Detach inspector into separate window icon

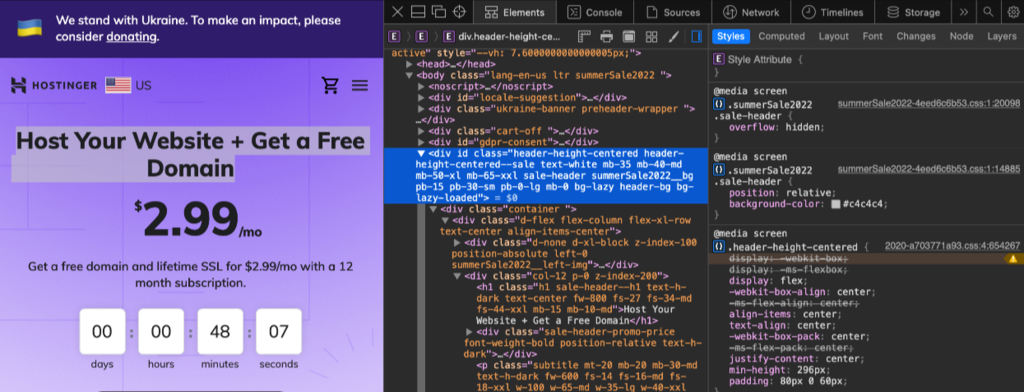pos(439,12)
